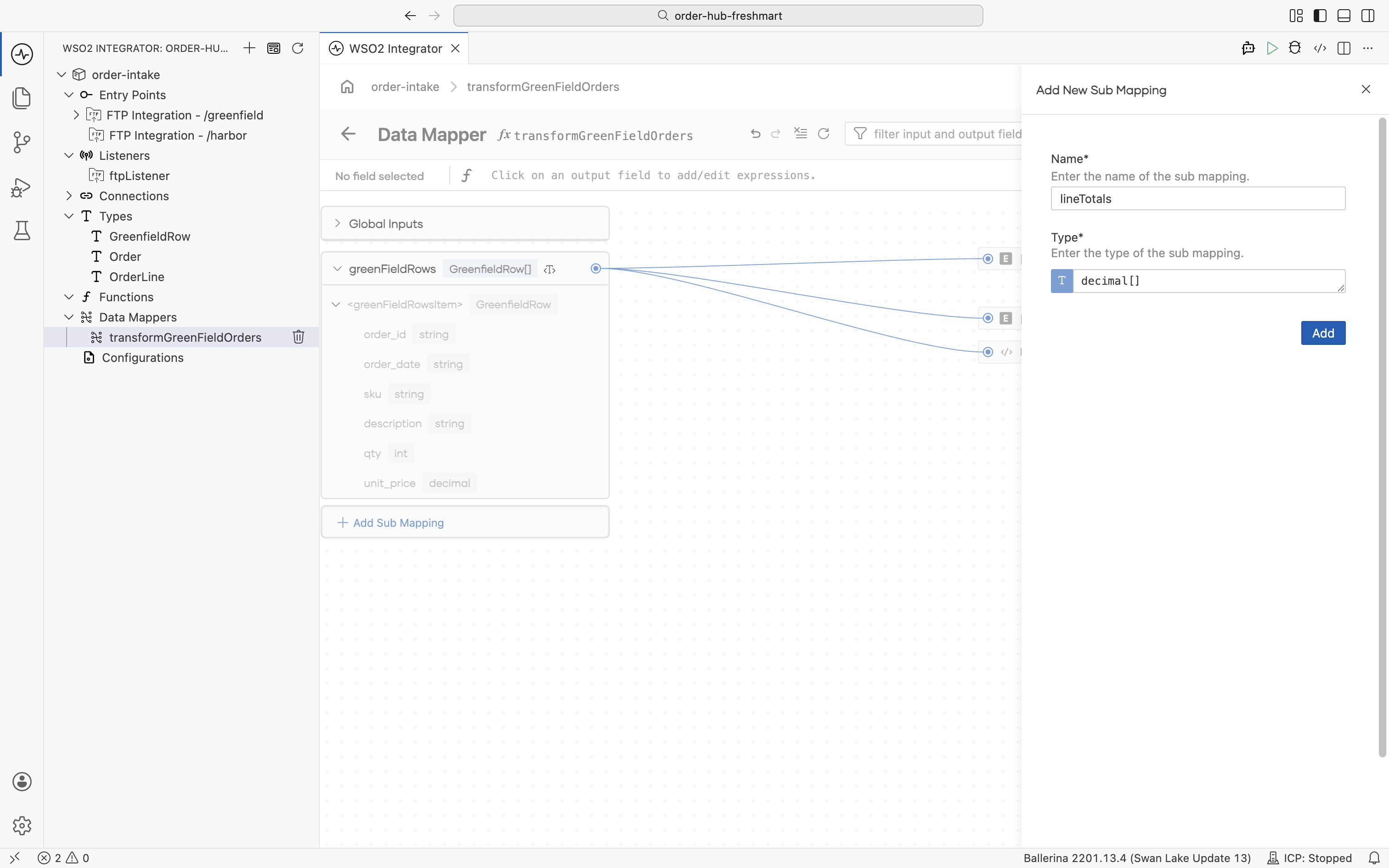1389x868 pixels.
Task: Open WSO2 Integrator activity bar icon
Action: click(22, 55)
